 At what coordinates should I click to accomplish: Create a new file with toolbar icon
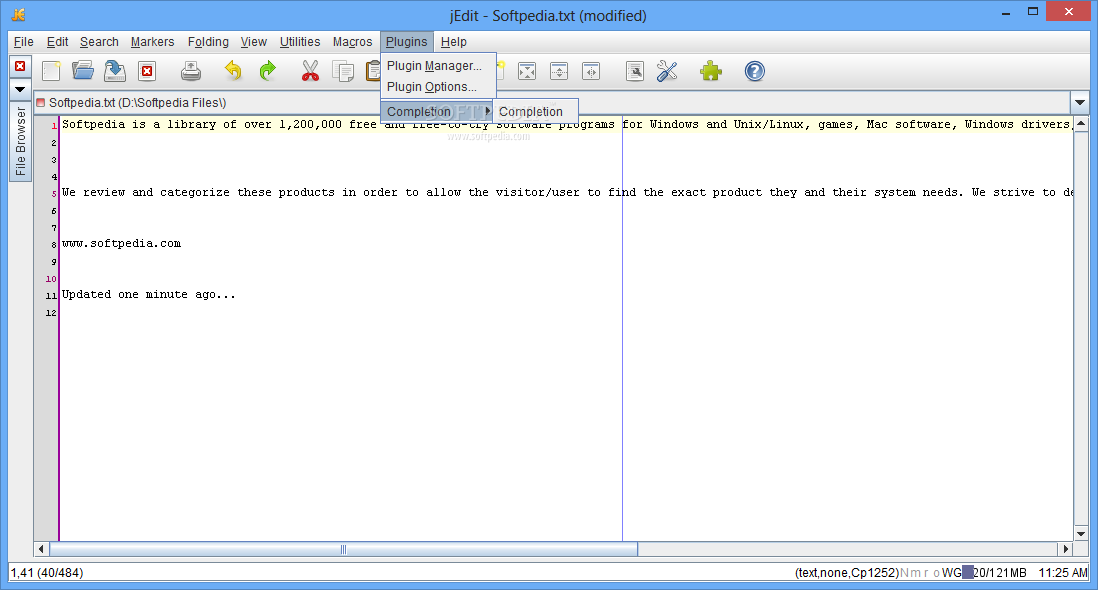point(51,71)
